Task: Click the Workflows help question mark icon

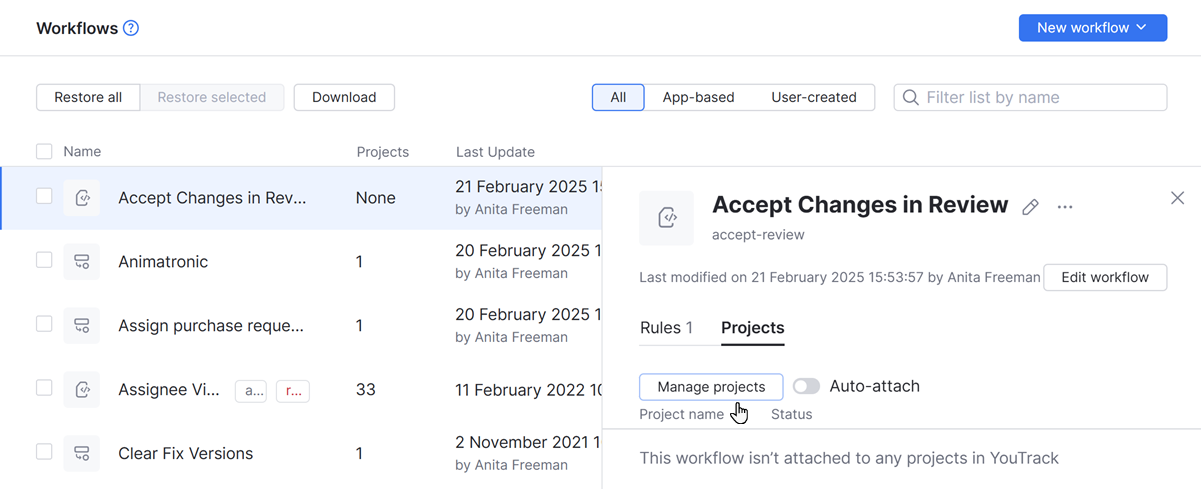Action: (x=131, y=28)
